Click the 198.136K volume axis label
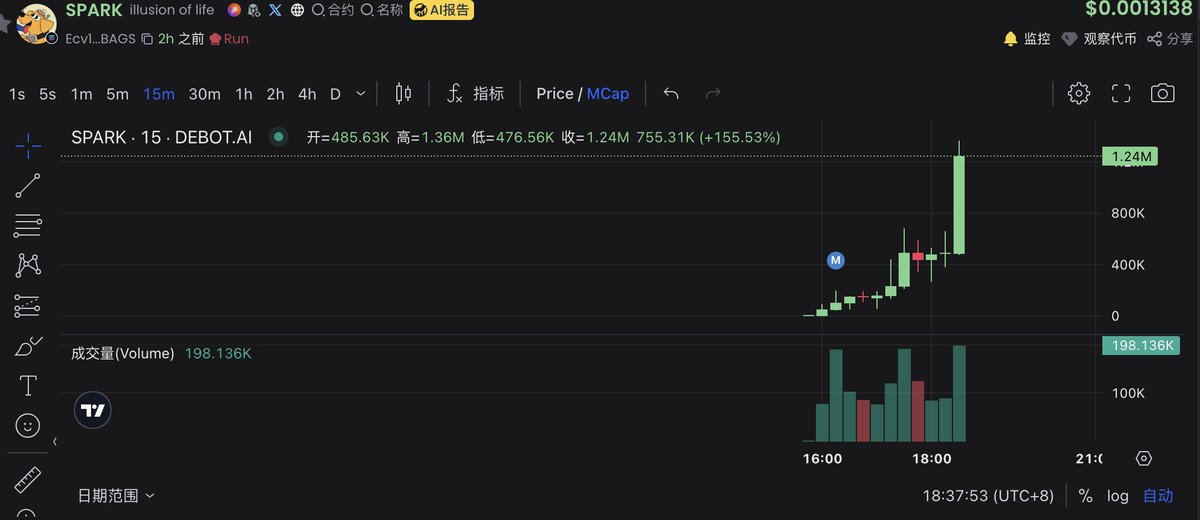This screenshot has height=520, width=1200. pos(1141,345)
